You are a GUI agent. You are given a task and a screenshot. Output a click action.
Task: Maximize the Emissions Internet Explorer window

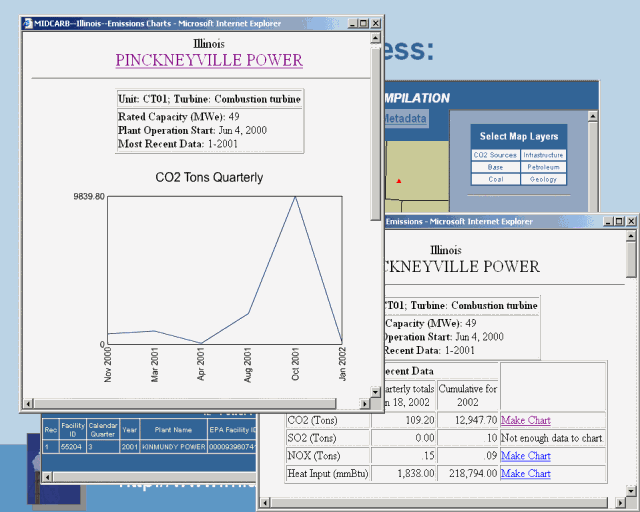click(x=619, y=221)
